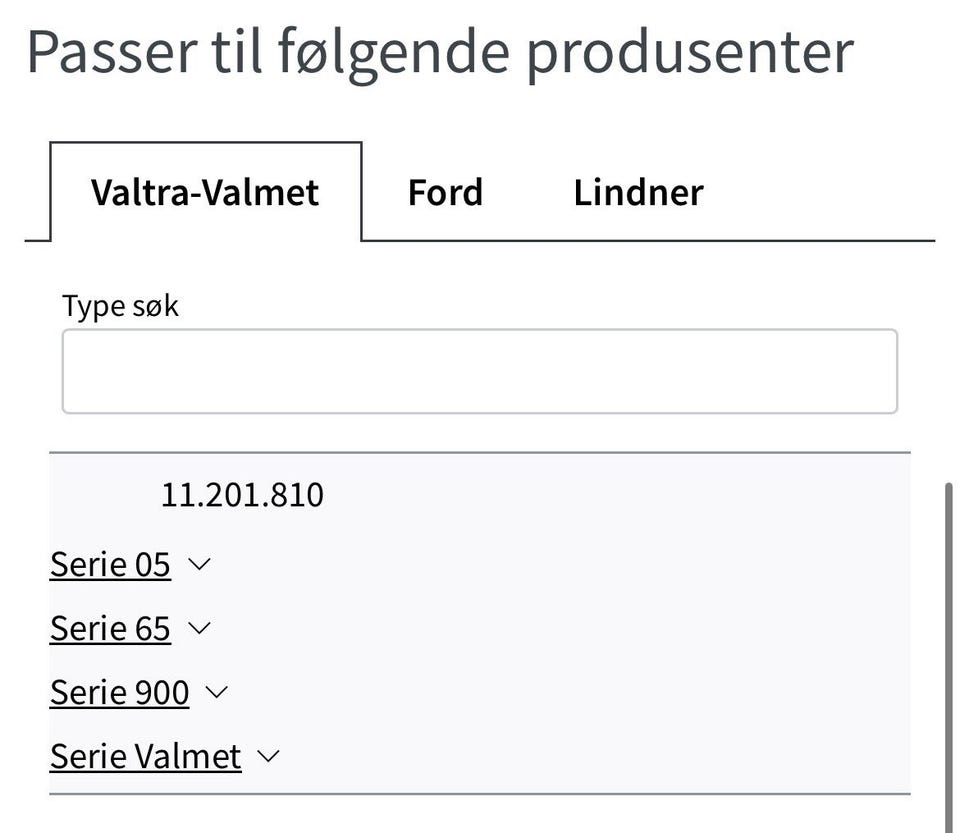960x833 pixels.
Task: Click blank gray area right of Serie 65
Action: point(560,629)
